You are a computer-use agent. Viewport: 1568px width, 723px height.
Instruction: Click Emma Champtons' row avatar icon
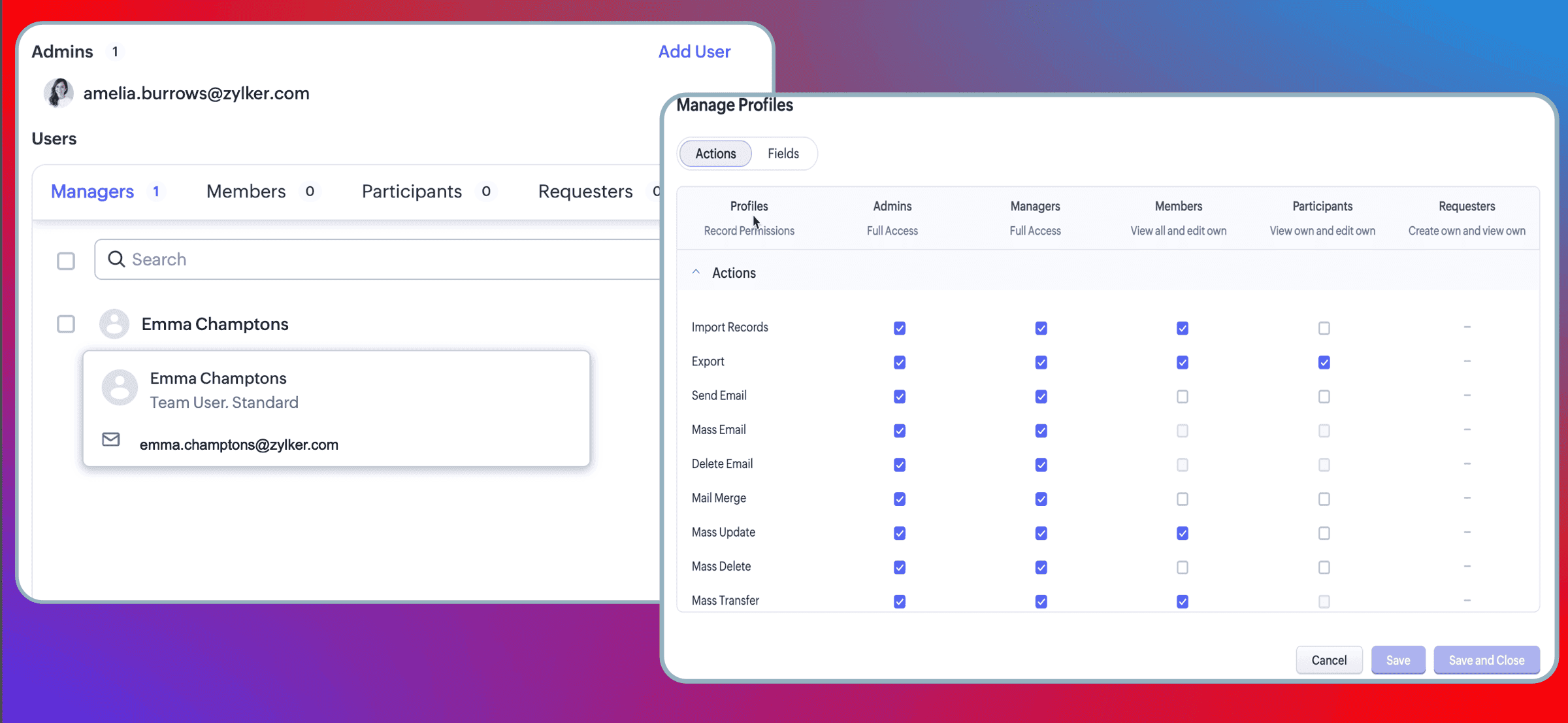(x=114, y=324)
